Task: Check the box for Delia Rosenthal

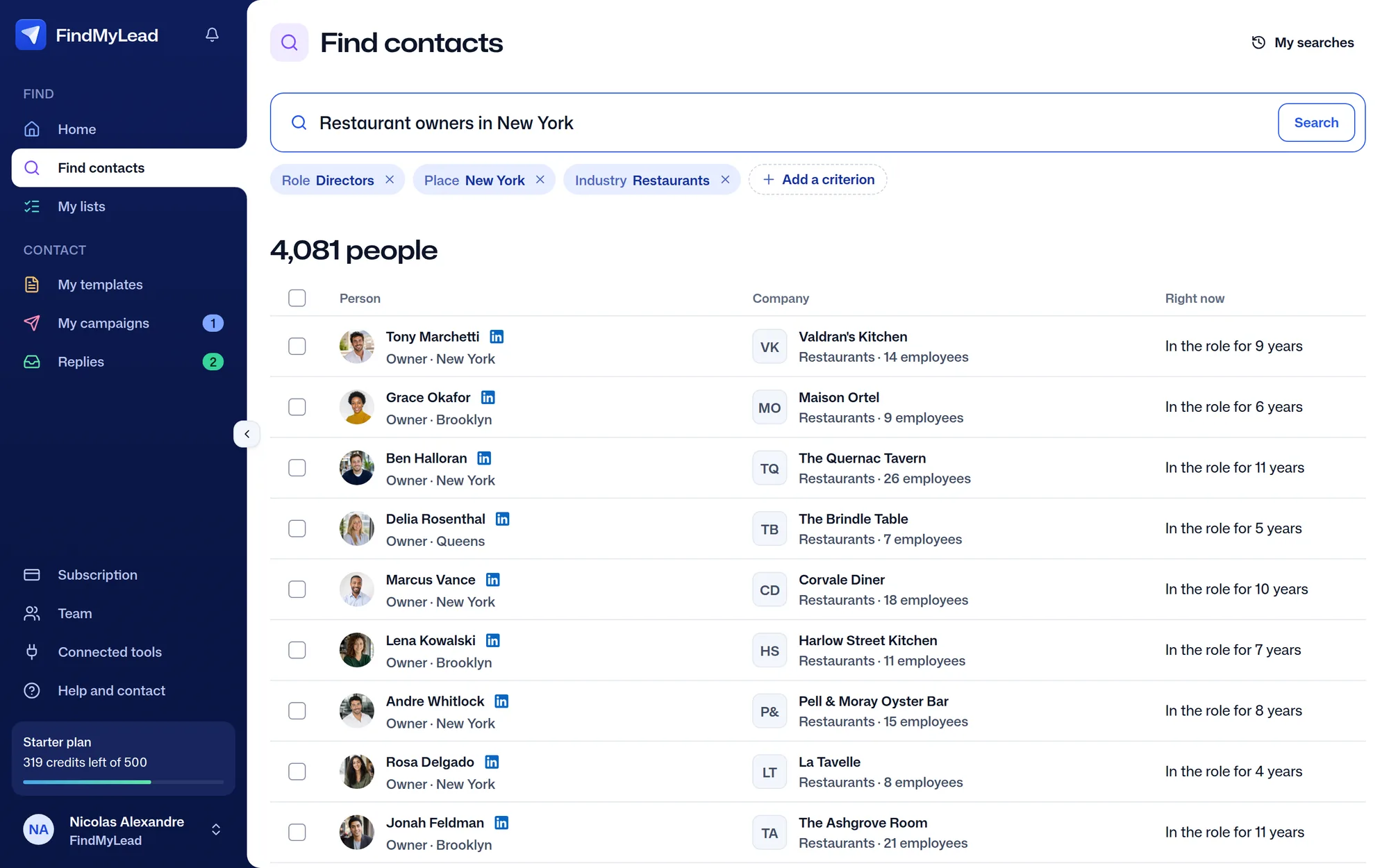Action: [297, 528]
